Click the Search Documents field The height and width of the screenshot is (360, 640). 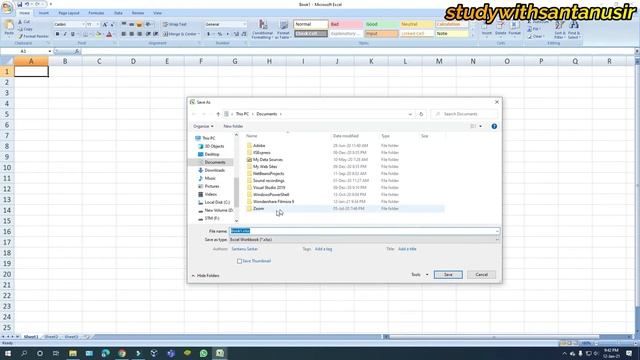(464, 114)
